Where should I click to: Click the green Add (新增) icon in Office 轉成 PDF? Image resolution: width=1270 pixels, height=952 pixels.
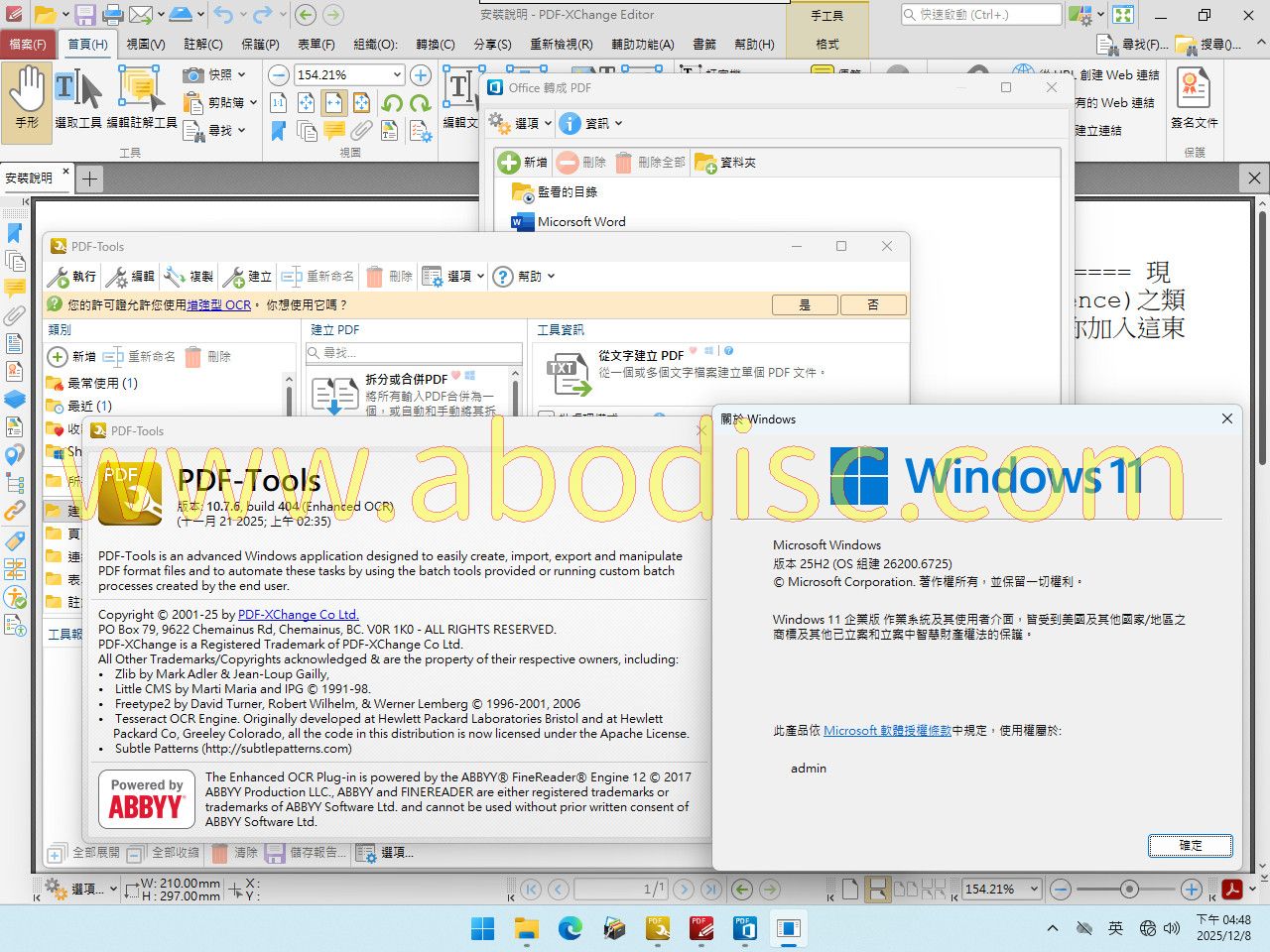tap(509, 163)
